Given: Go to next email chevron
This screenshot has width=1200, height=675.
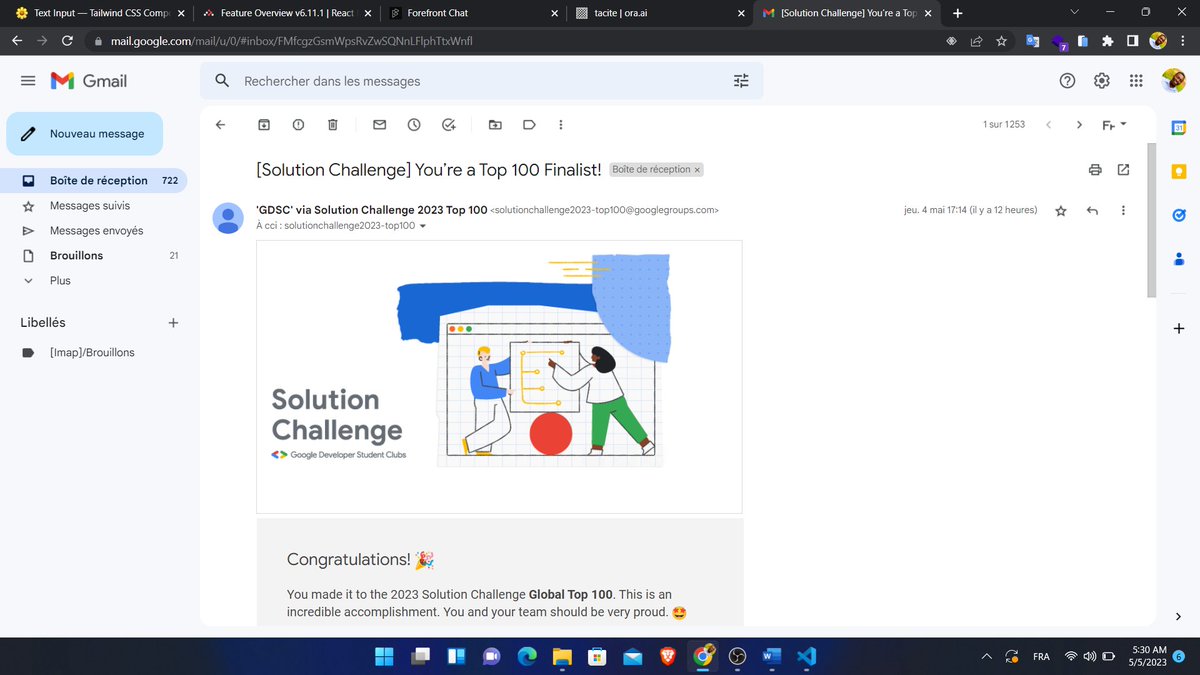Looking at the screenshot, I should [1079, 124].
